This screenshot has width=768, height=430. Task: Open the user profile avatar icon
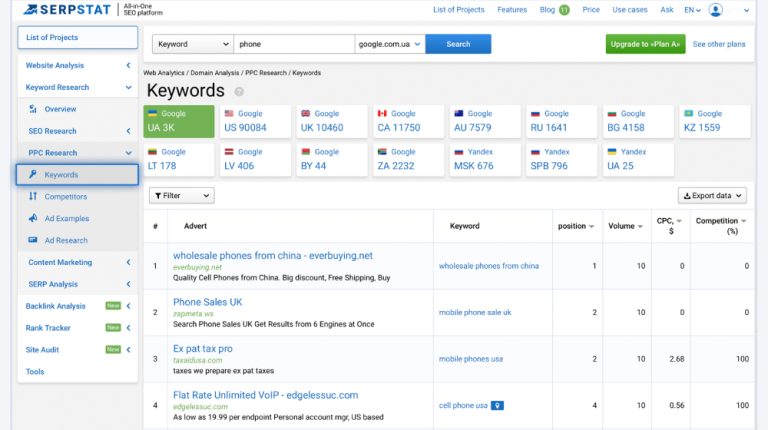pyautogui.click(x=715, y=10)
